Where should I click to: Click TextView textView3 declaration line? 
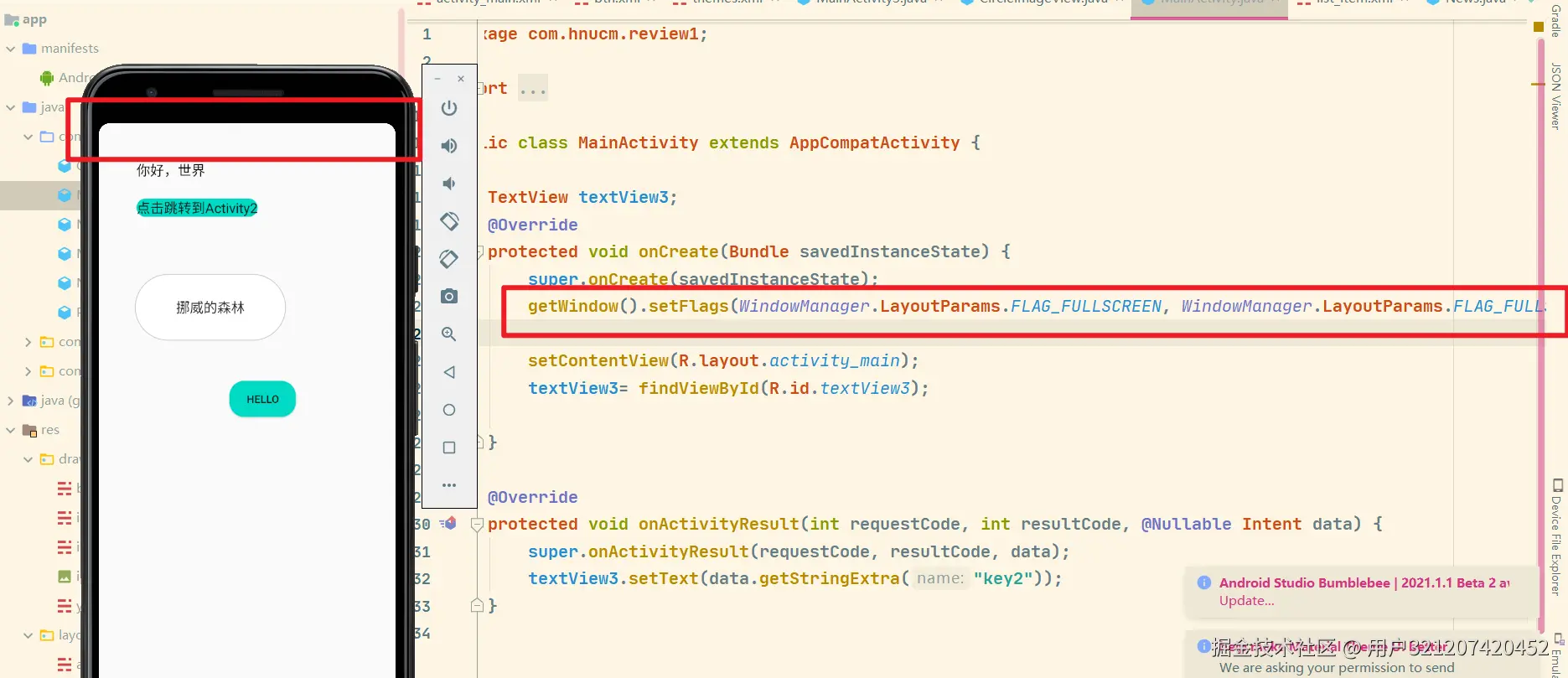(x=582, y=198)
